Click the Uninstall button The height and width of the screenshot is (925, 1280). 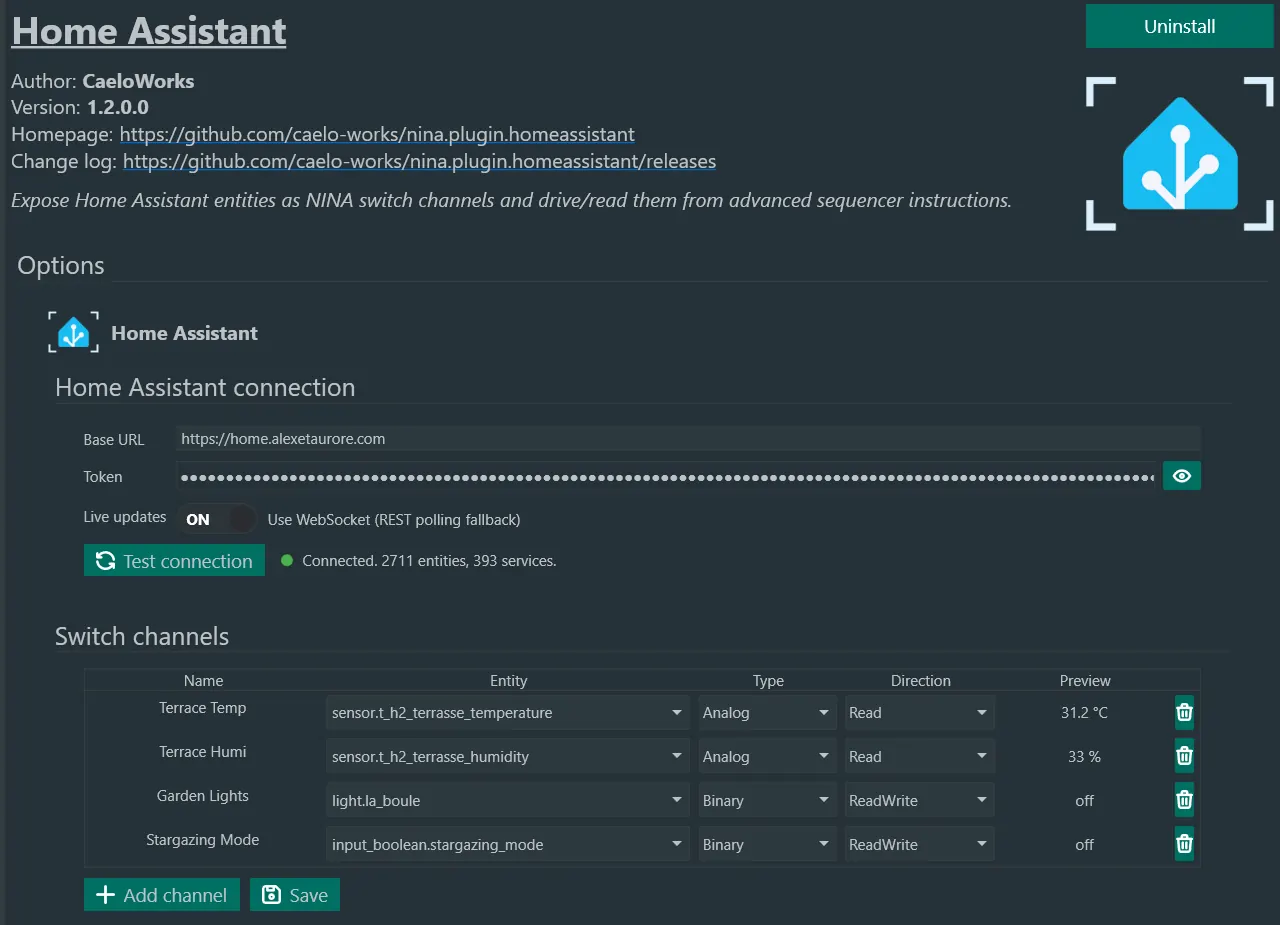click(x=1180, y=26)
